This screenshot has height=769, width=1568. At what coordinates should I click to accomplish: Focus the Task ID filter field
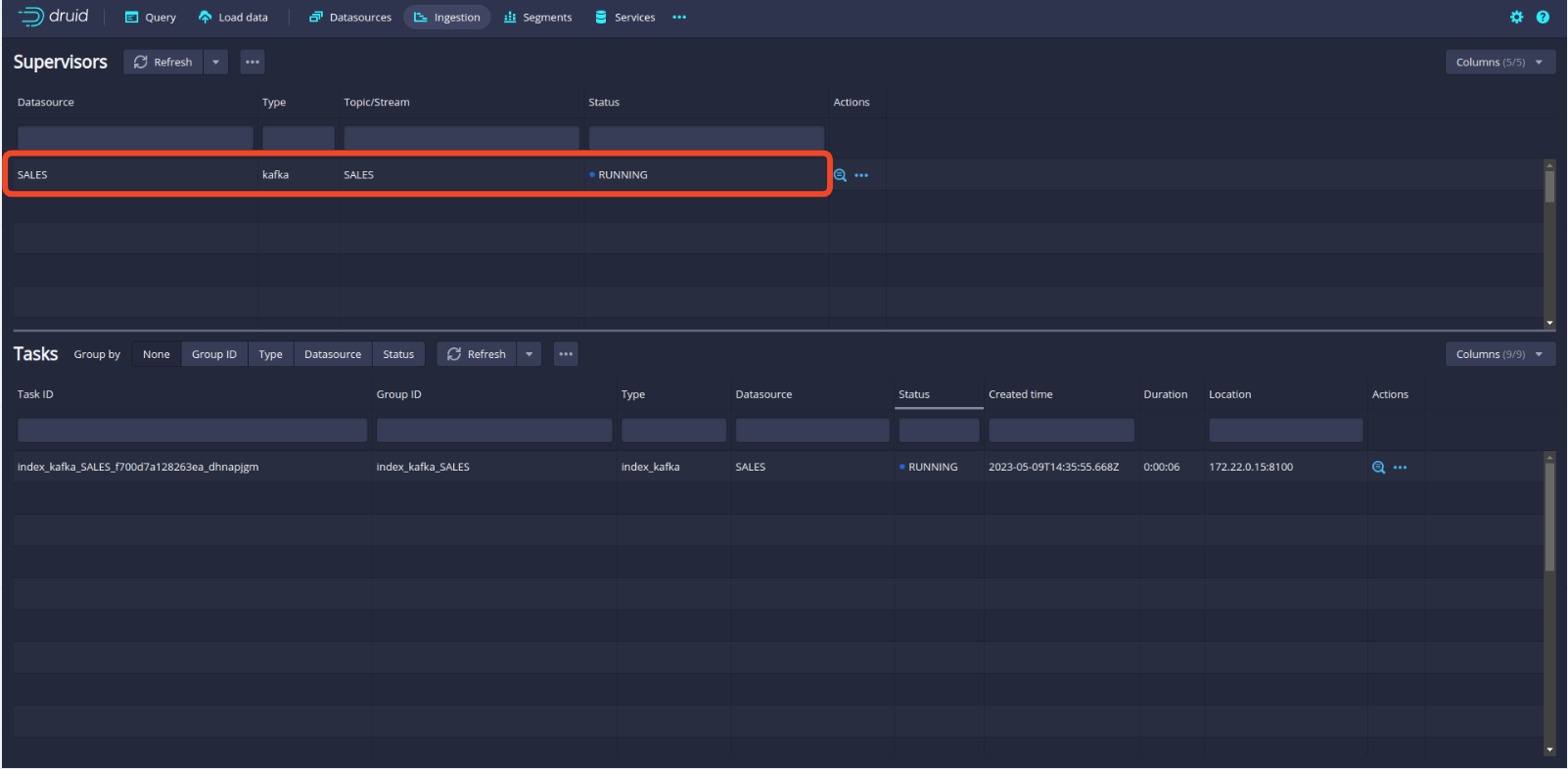click(x=192, y=430)
